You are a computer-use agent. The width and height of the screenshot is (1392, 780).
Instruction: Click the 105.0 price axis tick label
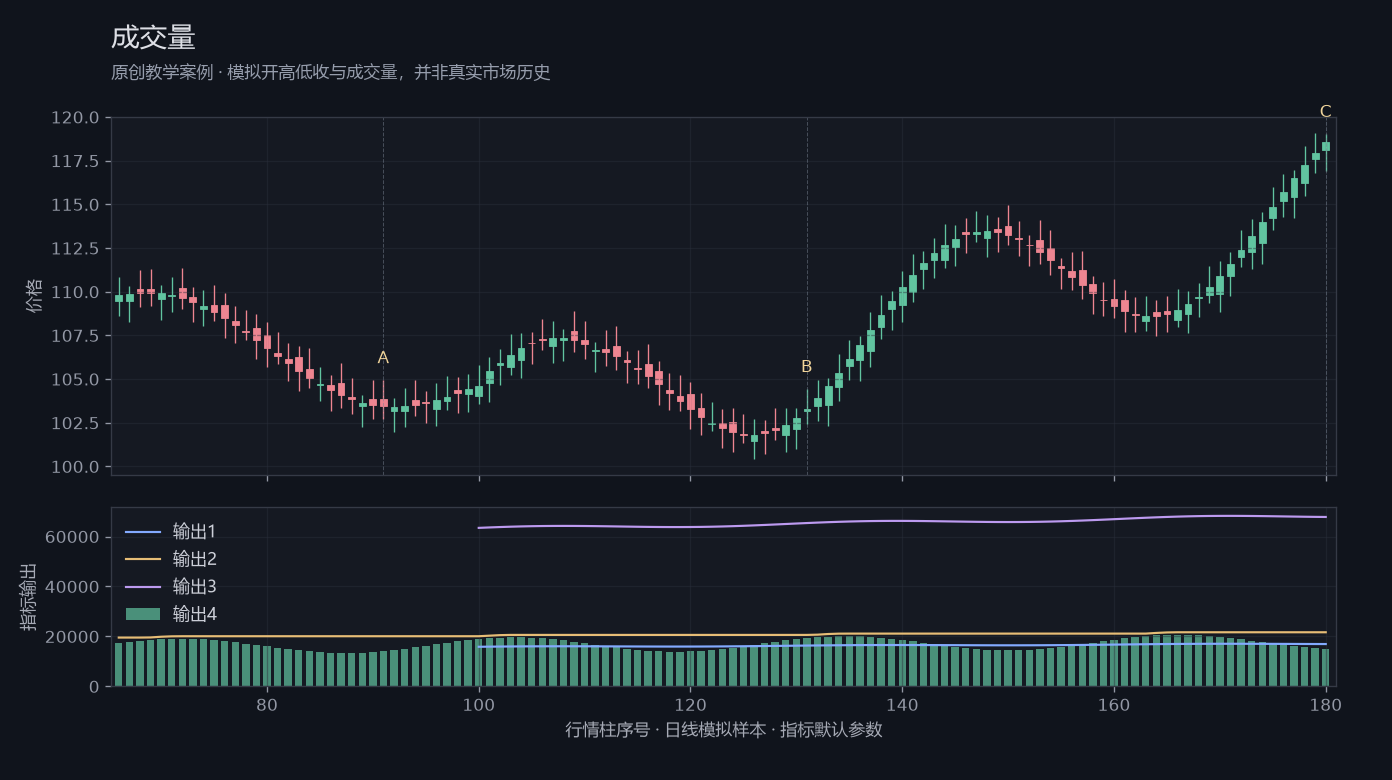[76, 380]
